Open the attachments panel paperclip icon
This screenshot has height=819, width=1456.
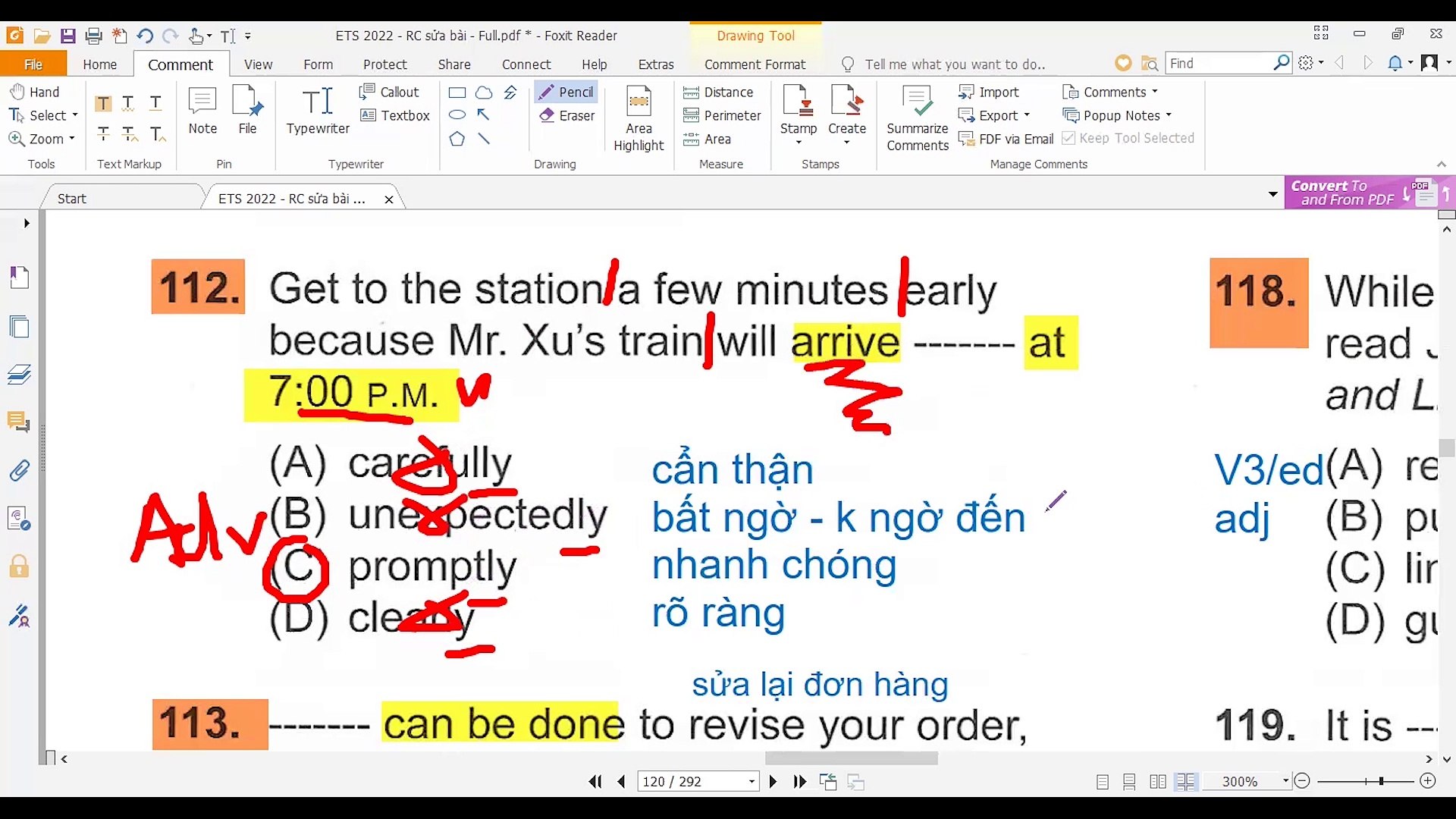click(19, 471)
